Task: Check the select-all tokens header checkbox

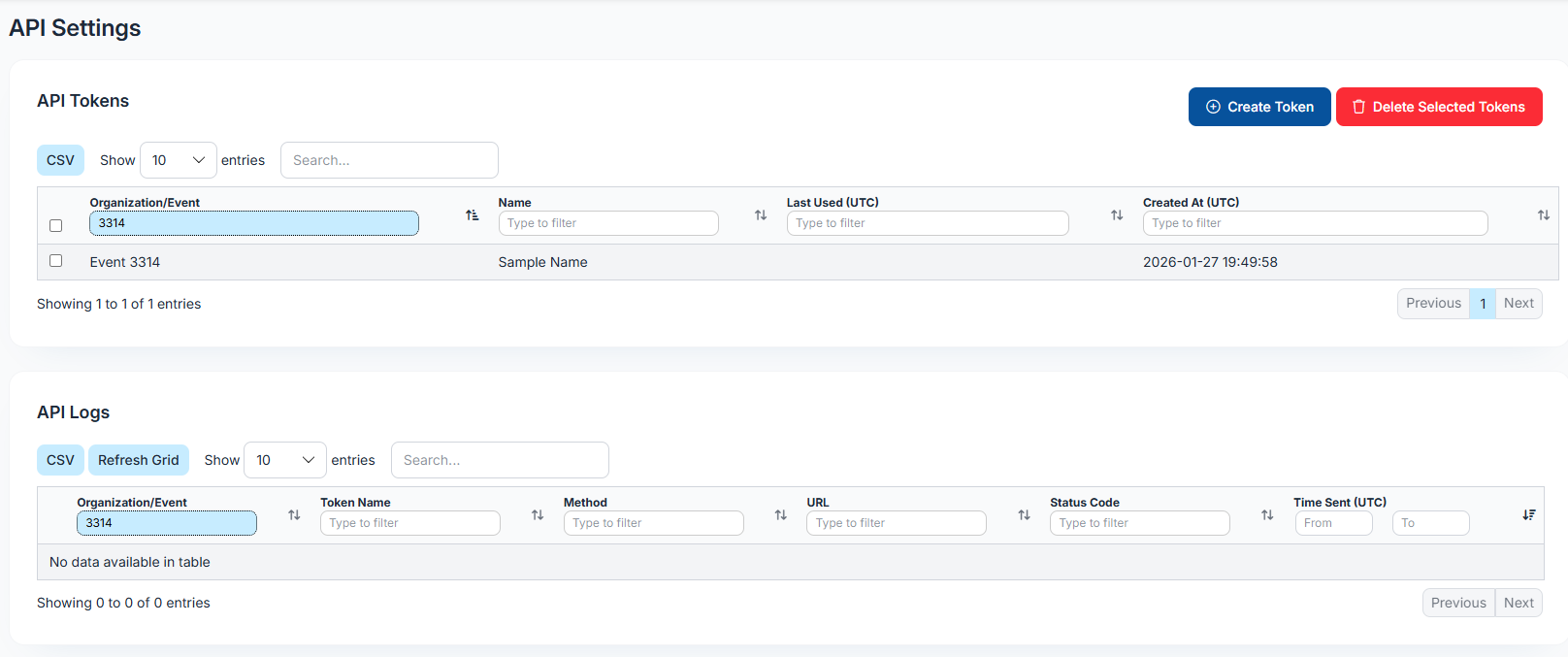Action: (x=56, y=225)
